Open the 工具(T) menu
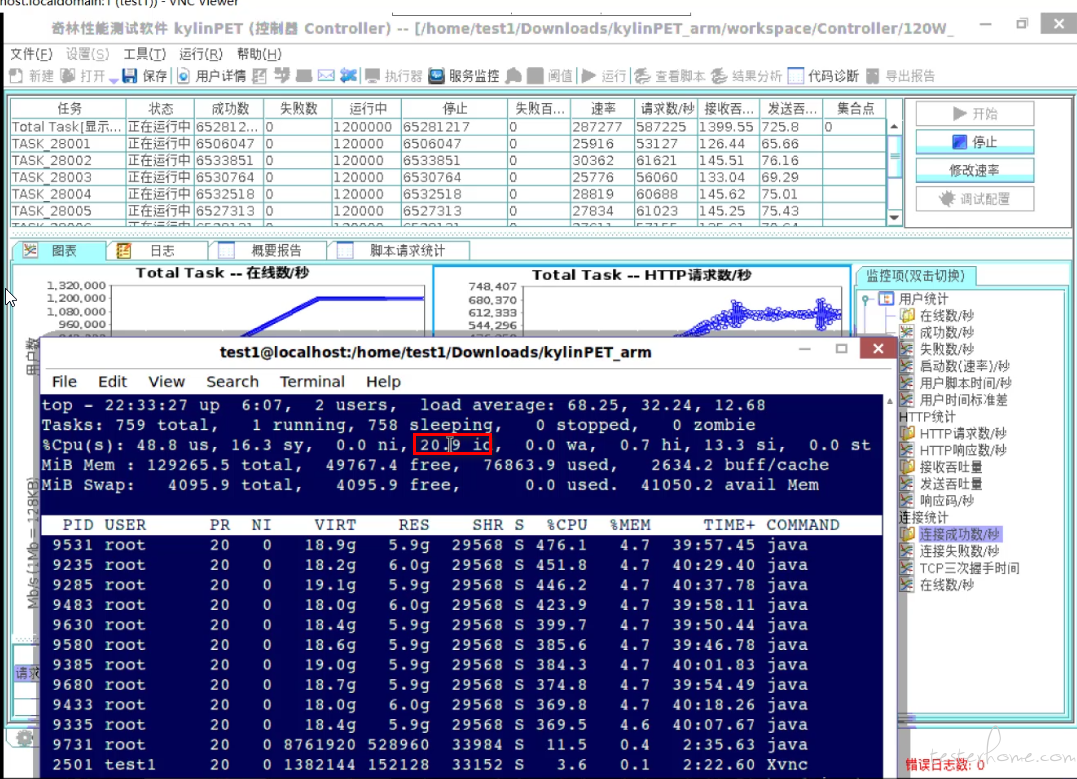This screenshot has width=1077, height=779. 144,54
